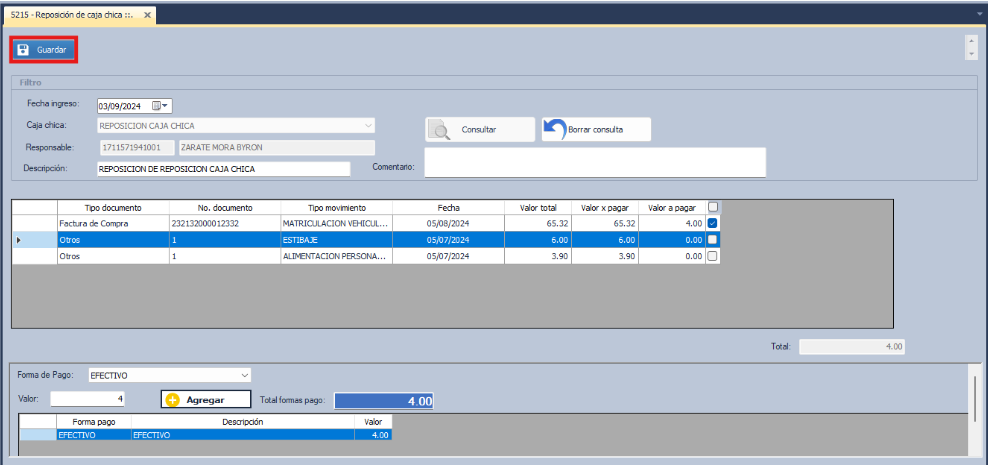Check the ESTIBAJE row checkbox
Image resolution: width=988 pixels, height=465 pixels.
click(712, 240)
